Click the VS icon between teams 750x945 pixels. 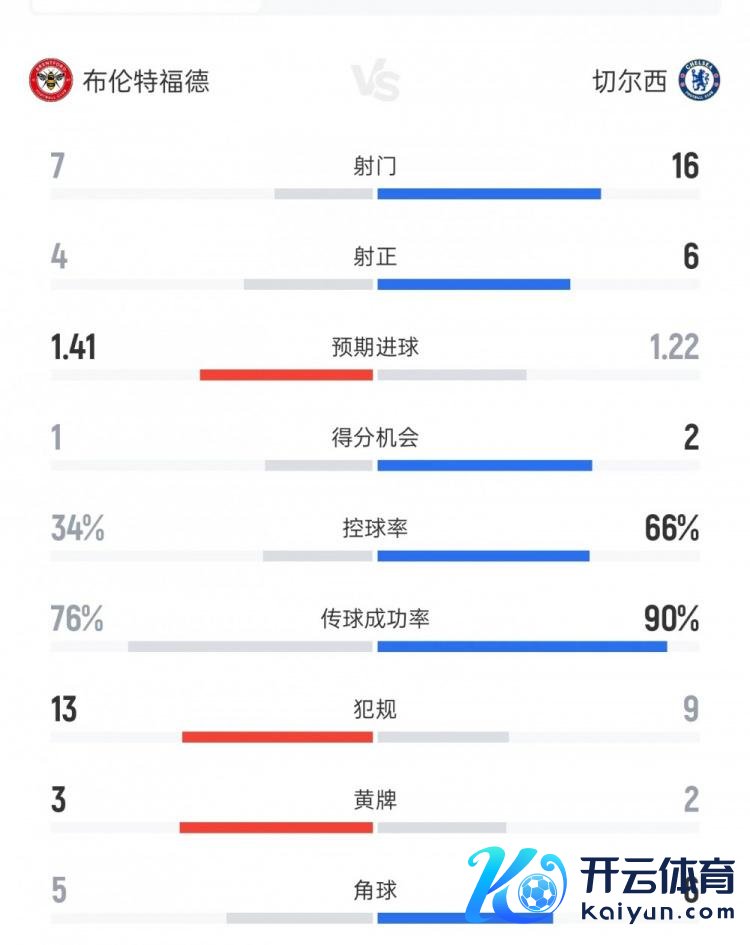pyautogui.click(x=375, y=82)
